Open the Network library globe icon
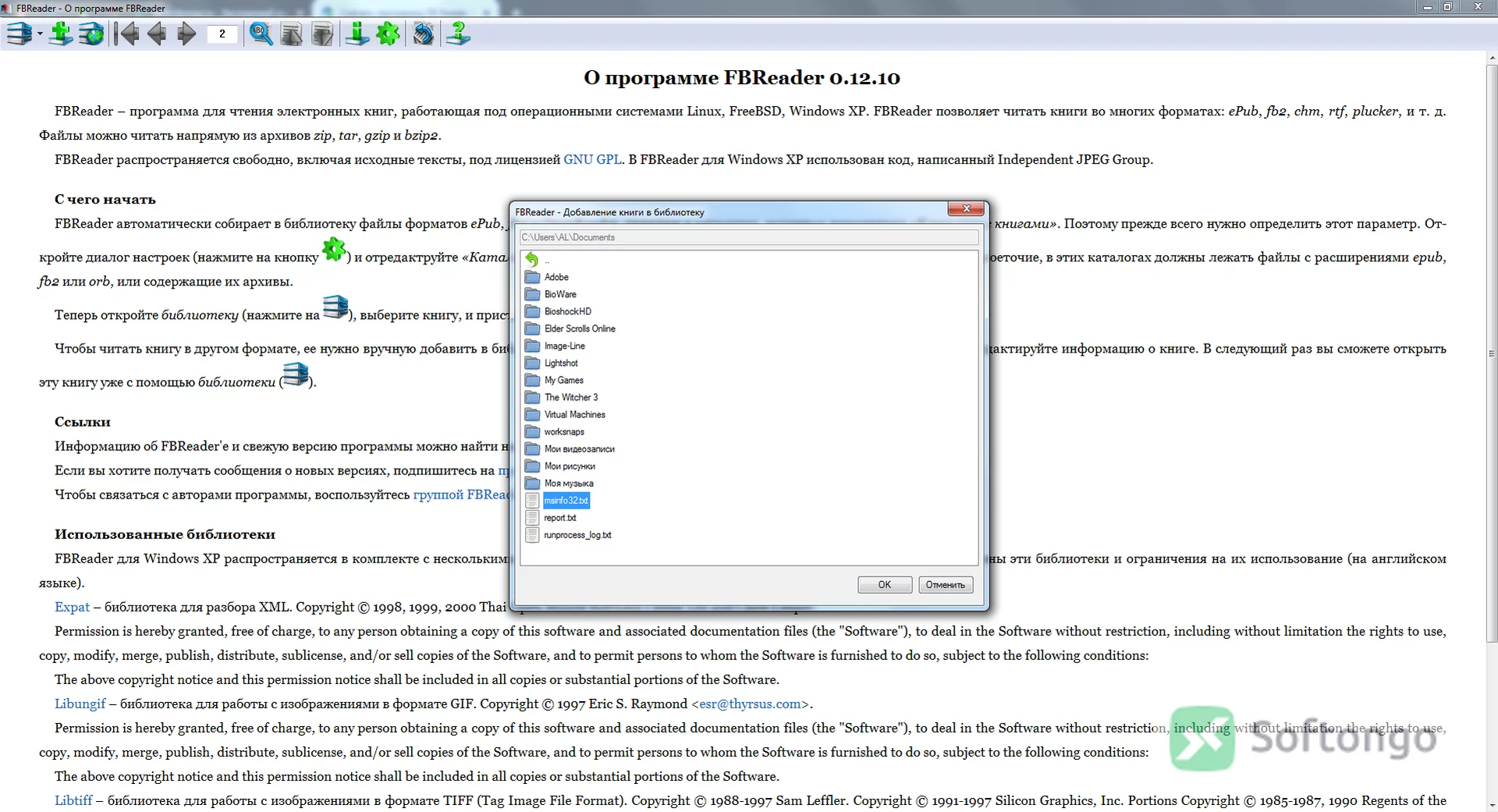This screenshot has width=1498, height=812. pos(91,34)
